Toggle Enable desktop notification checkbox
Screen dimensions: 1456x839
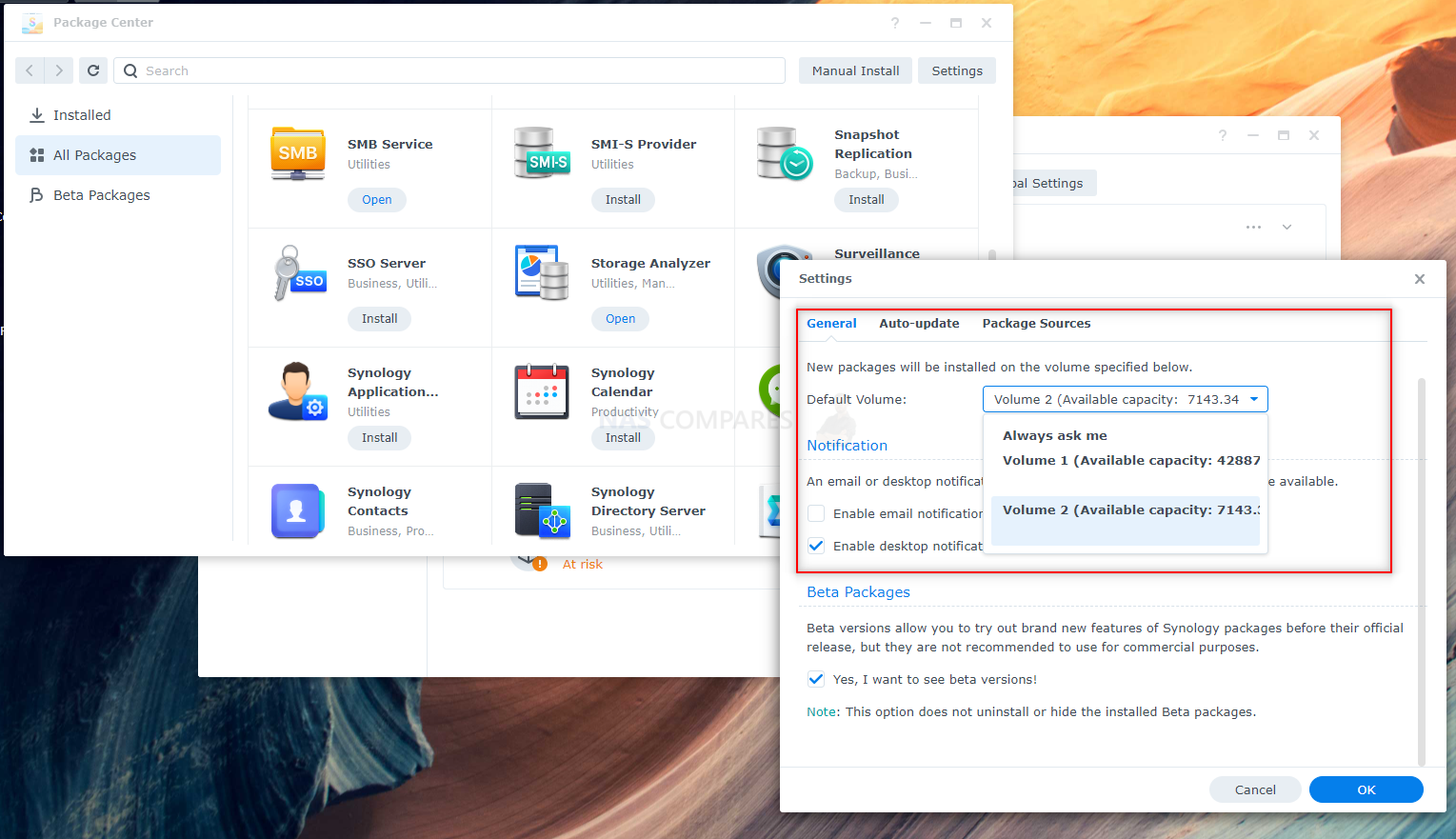tap(816, 546)
